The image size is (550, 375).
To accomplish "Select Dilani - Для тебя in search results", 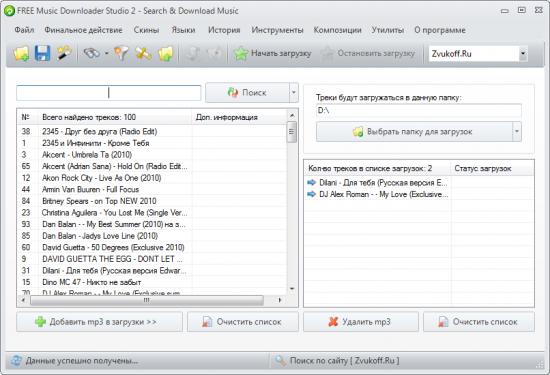I will pyautogui.click(x=152, y=270).
